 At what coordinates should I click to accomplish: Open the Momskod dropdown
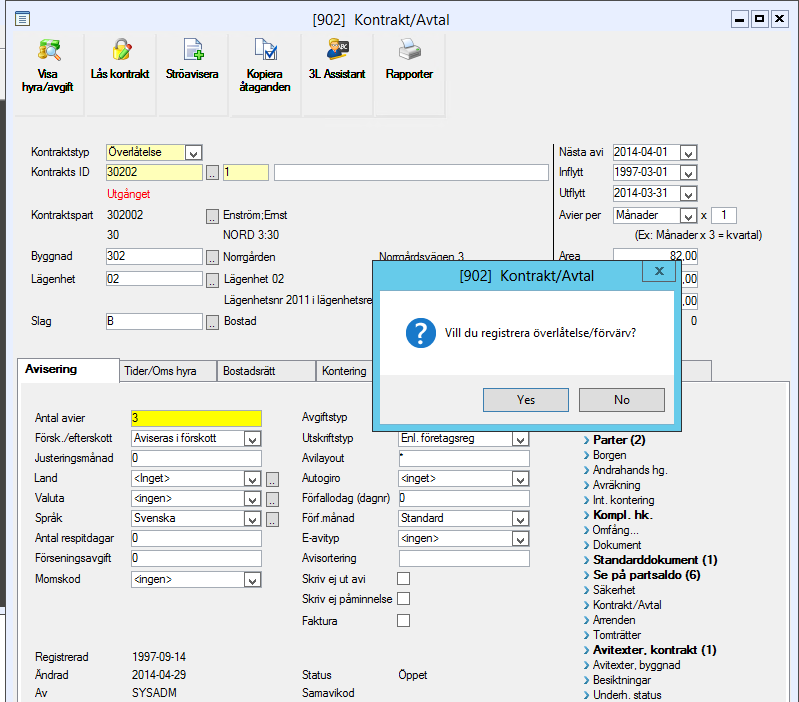tap(252, 580)
